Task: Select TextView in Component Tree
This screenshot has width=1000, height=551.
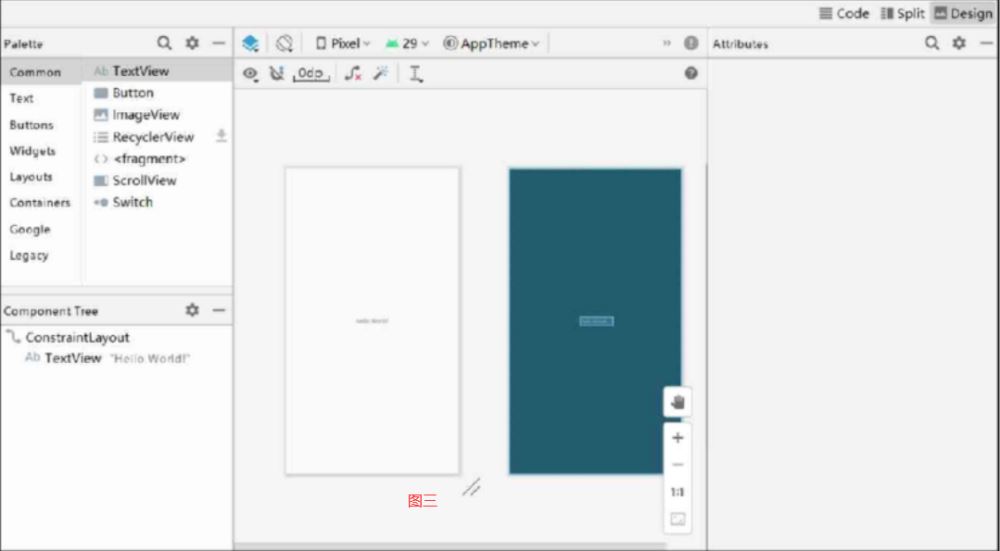Action: click(72, 358)
